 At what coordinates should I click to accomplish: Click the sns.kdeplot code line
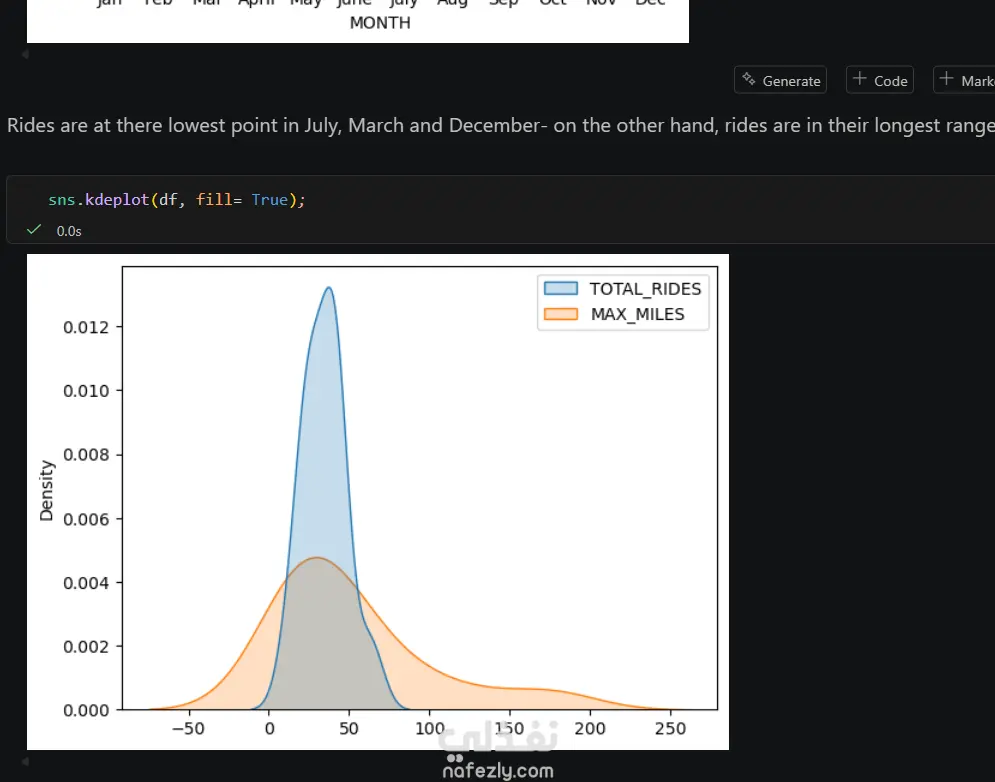(x=177, y=200)
